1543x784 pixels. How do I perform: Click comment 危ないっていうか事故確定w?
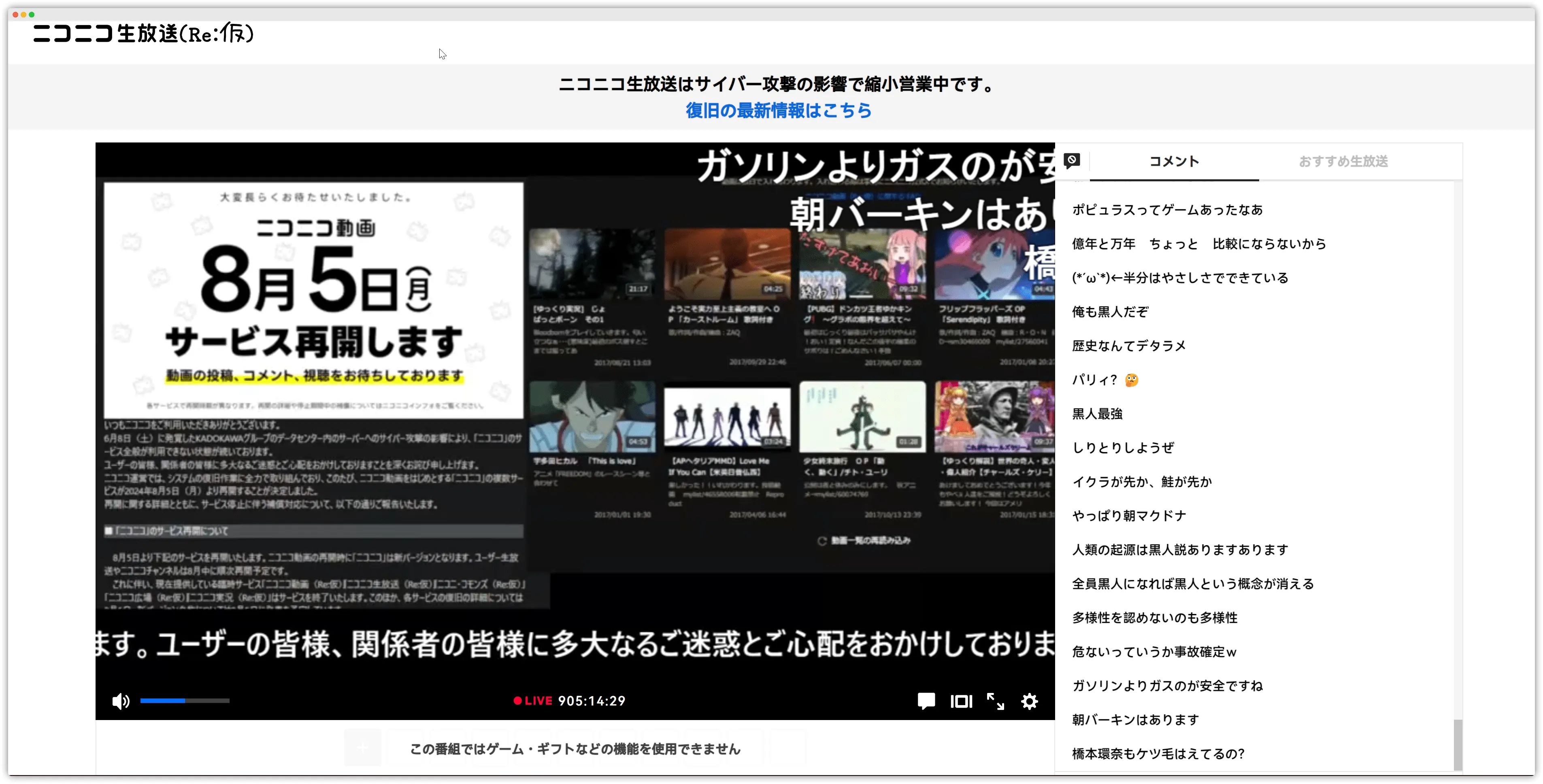pyautogui.click(x=1154, y=652)
